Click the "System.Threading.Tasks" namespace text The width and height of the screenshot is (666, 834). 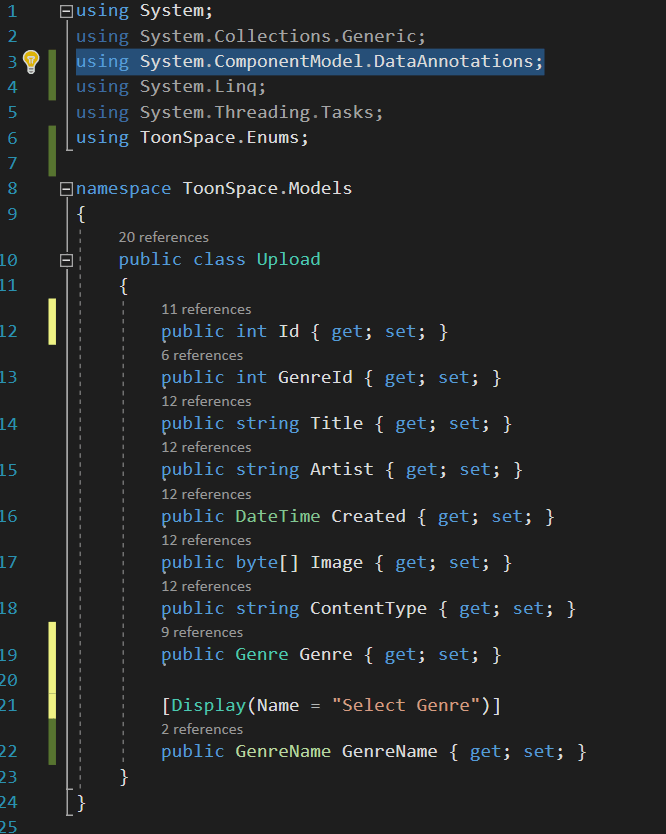pos(256,112)
